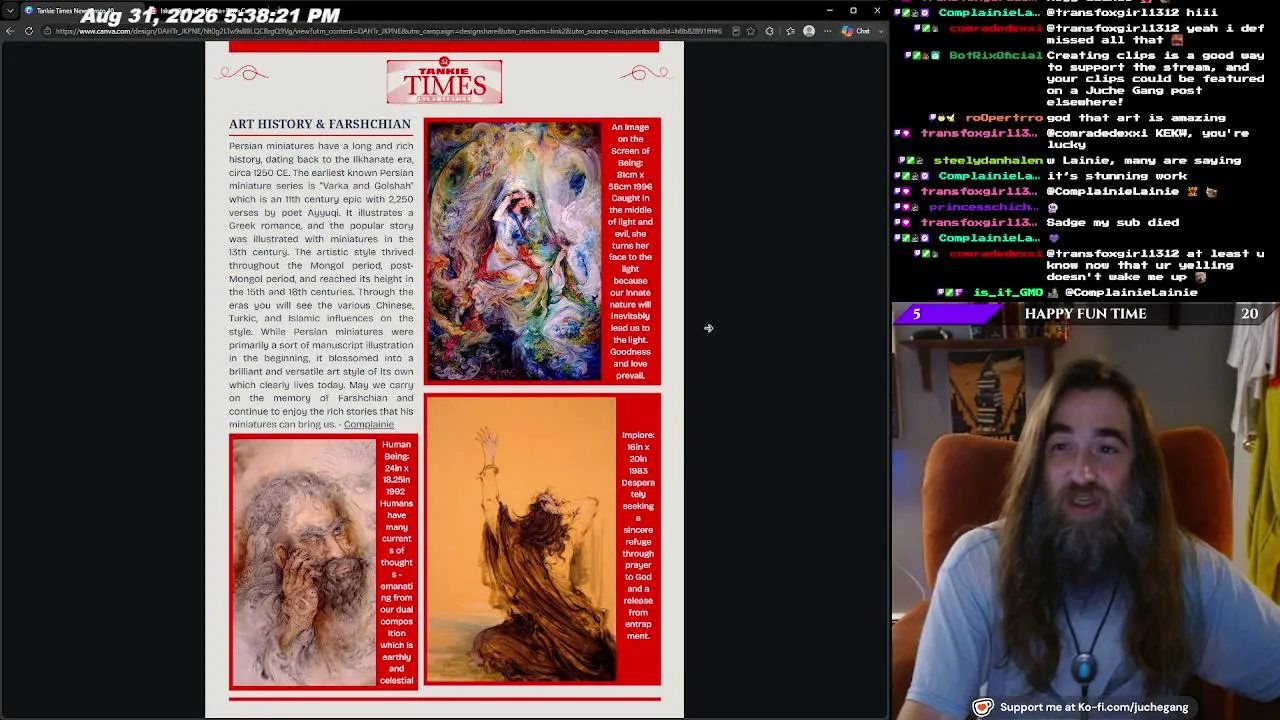The image size is (1280, 720).
Task: Click the "HAPPY FUN TIME" banner title
Action: coord(1085,314)
